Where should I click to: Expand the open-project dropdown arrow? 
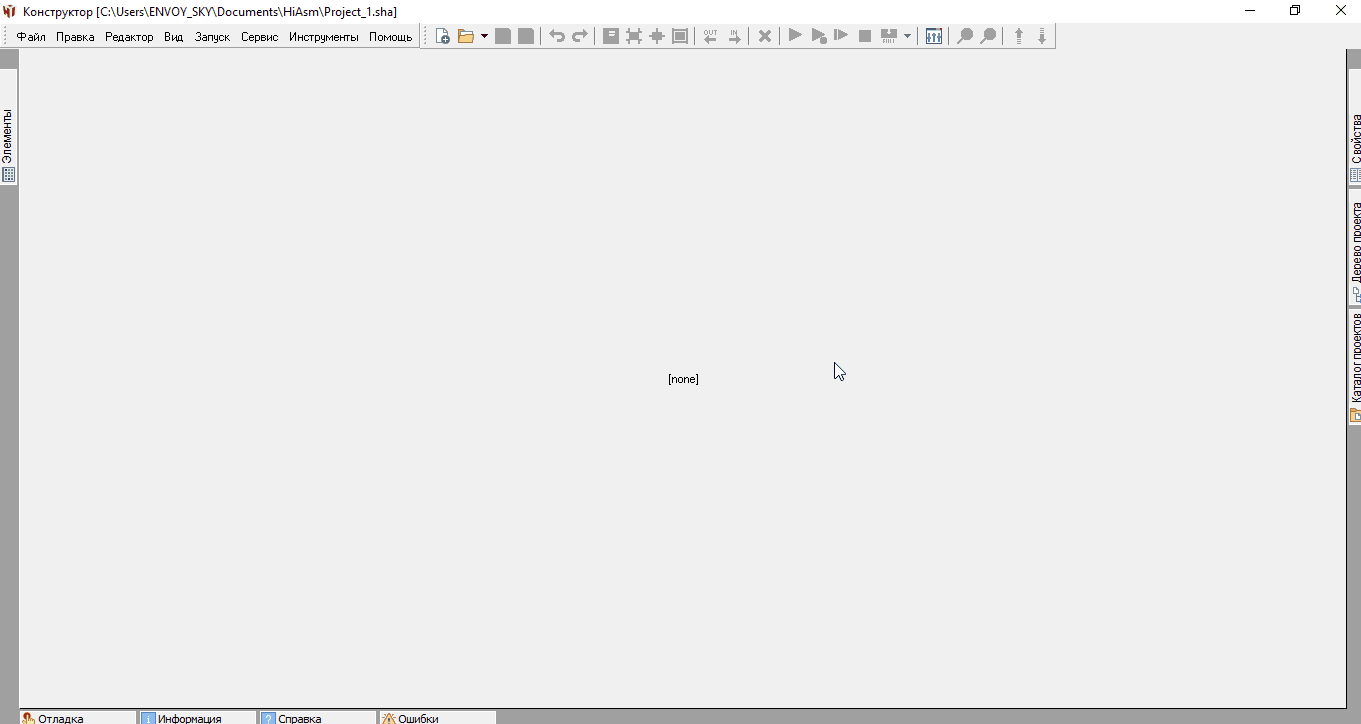[484, 36]
